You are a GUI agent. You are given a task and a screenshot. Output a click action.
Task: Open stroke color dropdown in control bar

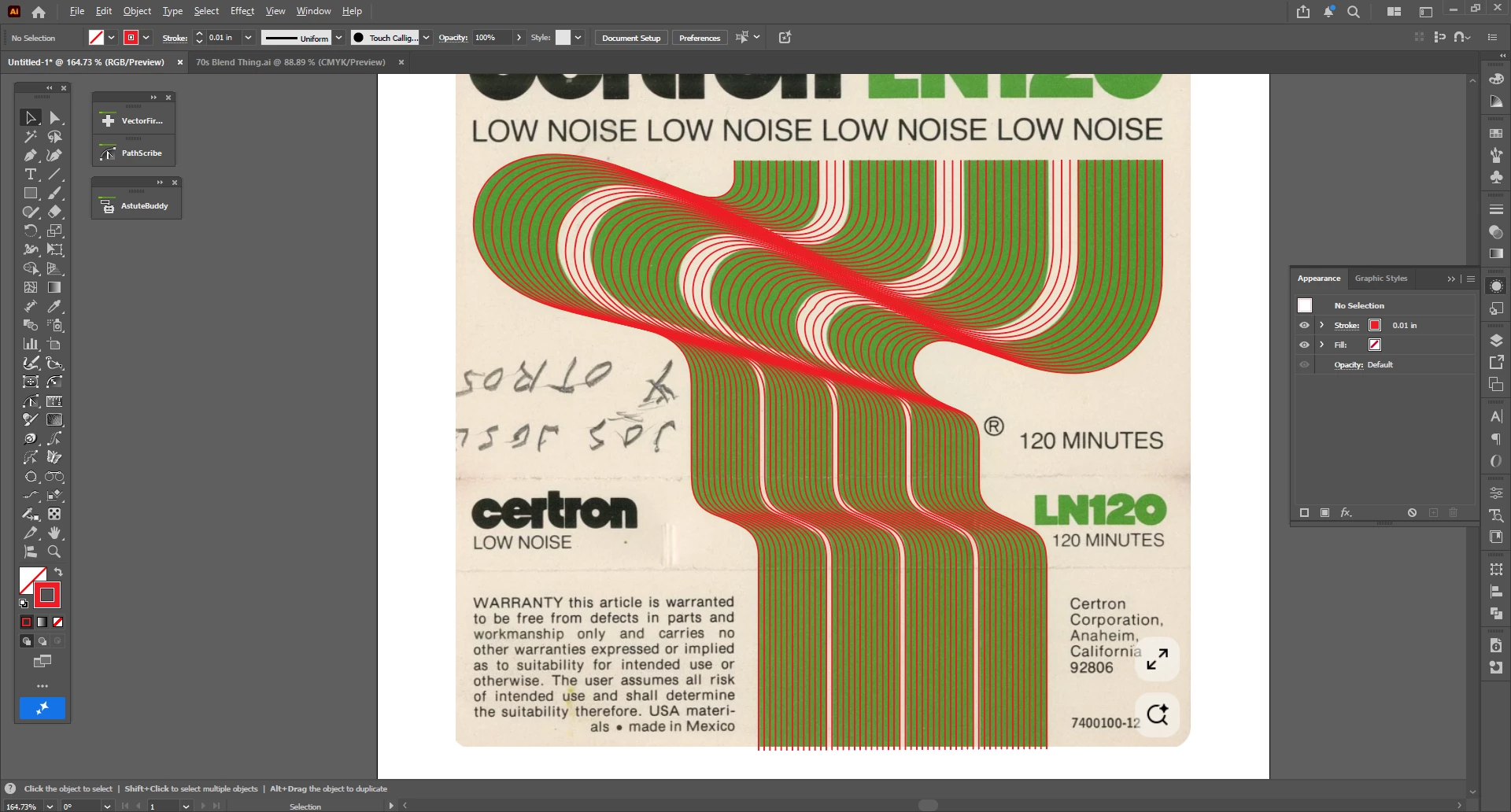coord(146,38)
